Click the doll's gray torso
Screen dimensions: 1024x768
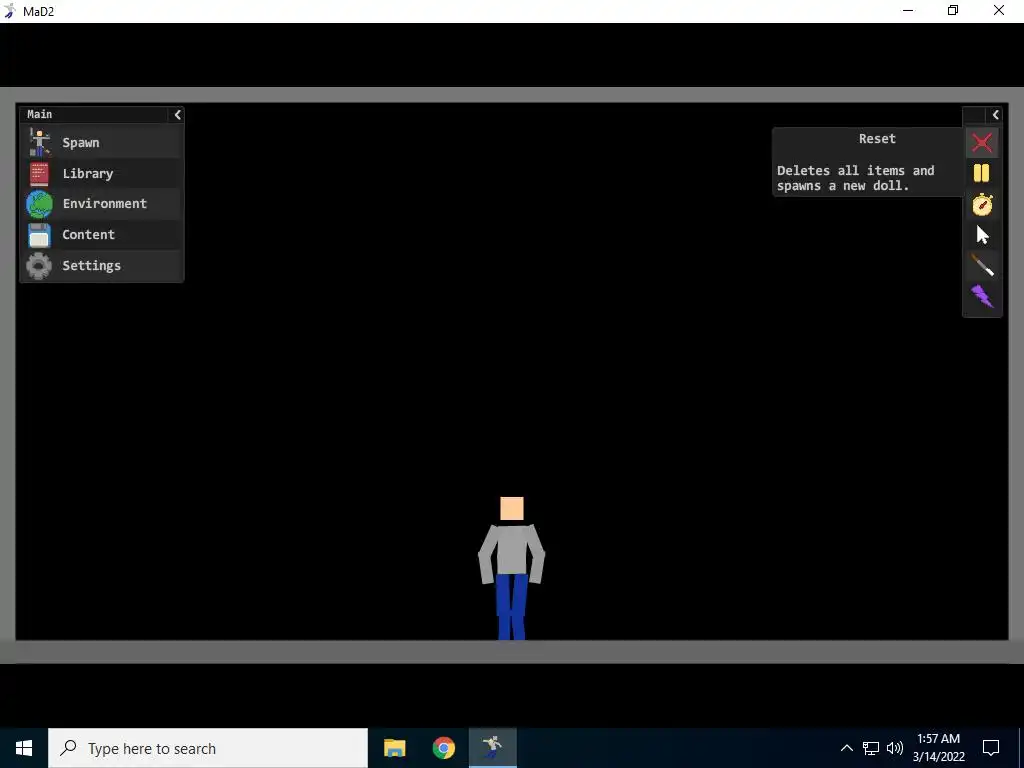coord(511,549)
